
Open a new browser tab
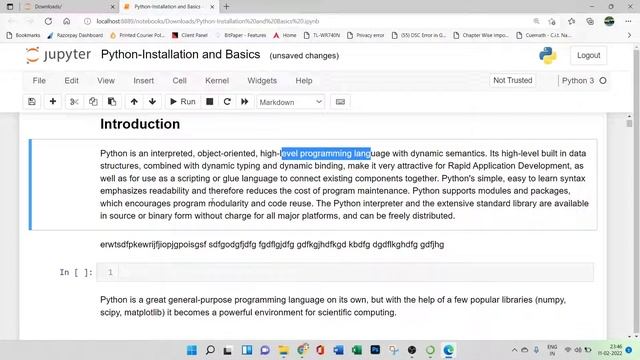227,7
